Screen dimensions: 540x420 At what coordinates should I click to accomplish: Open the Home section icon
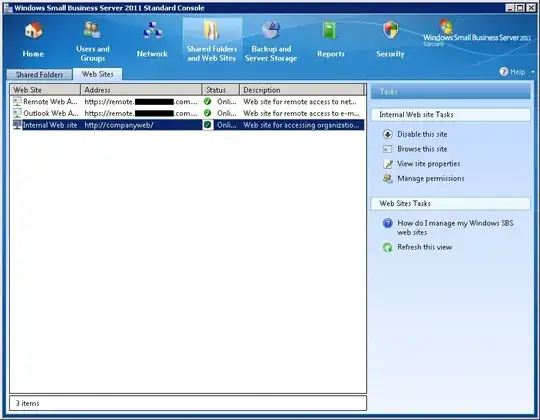click(x=33, y=30)
